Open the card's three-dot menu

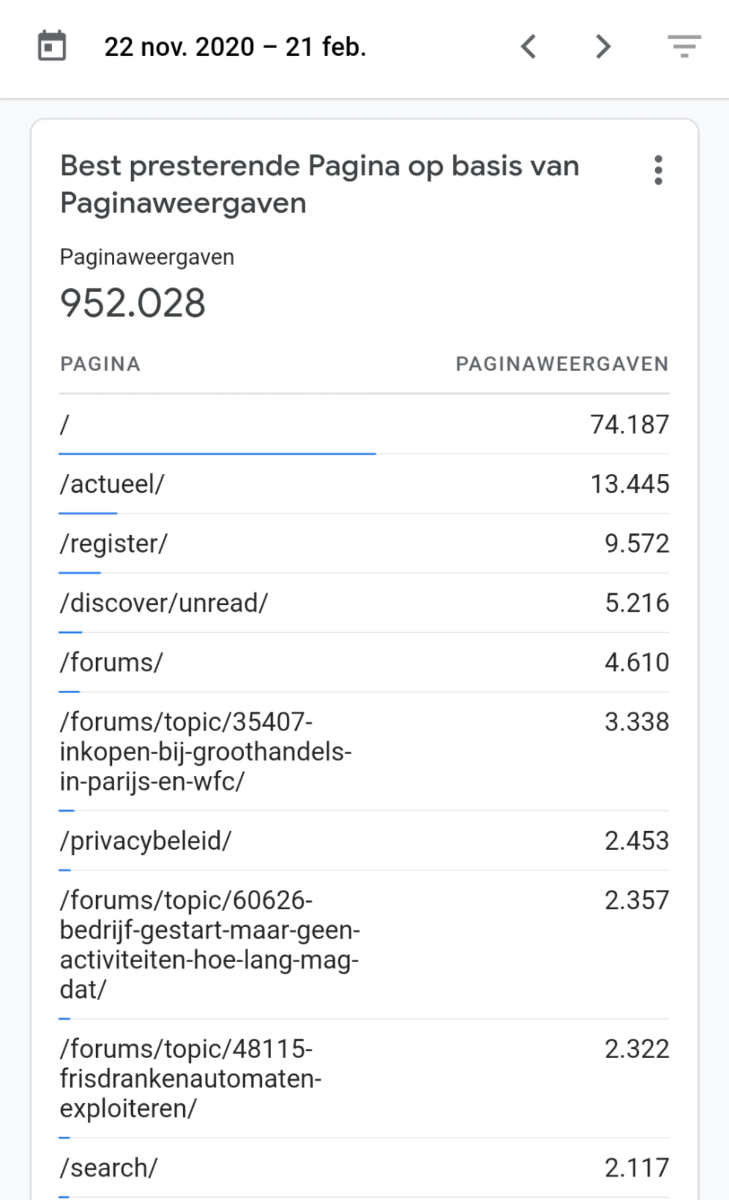coord(657,170)
